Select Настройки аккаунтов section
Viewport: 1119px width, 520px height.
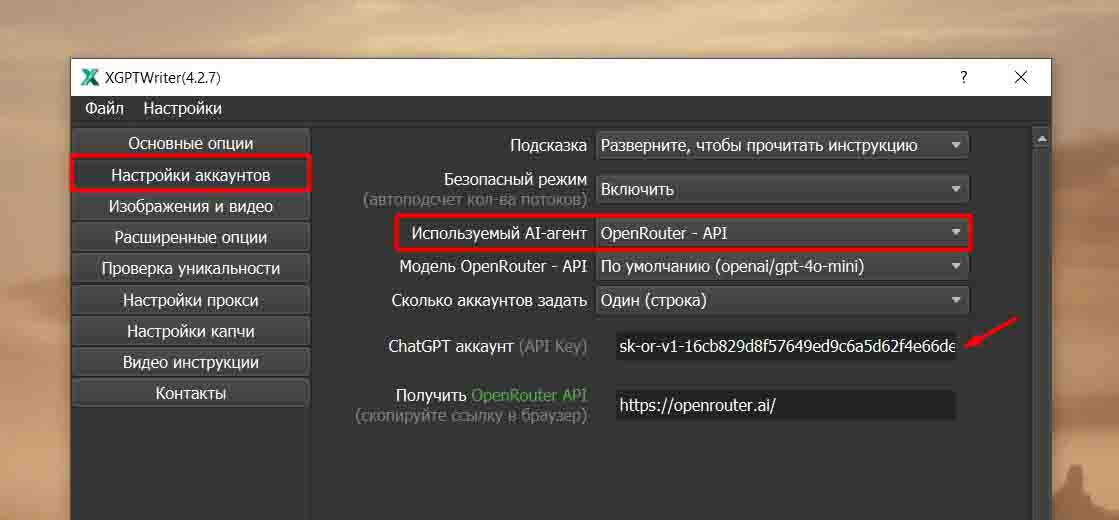pos(191,175)
